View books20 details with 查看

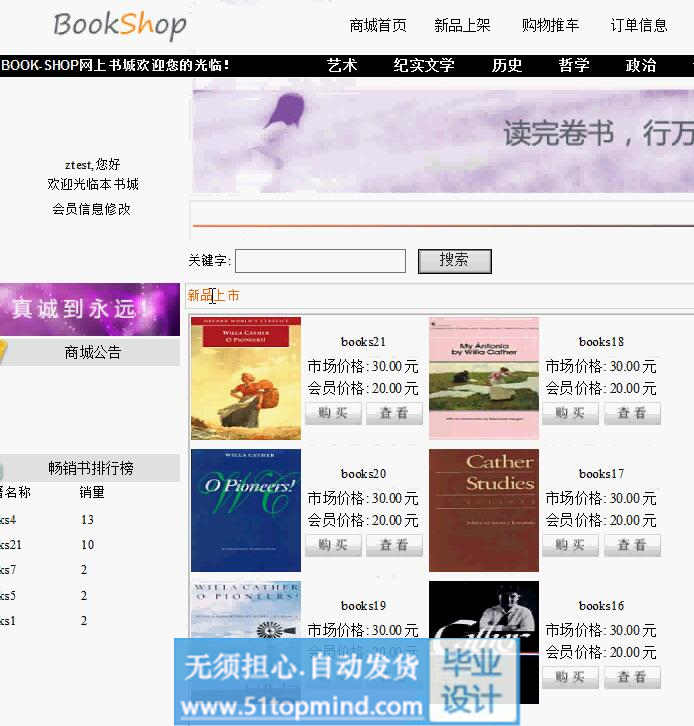(x=394, y=545)
